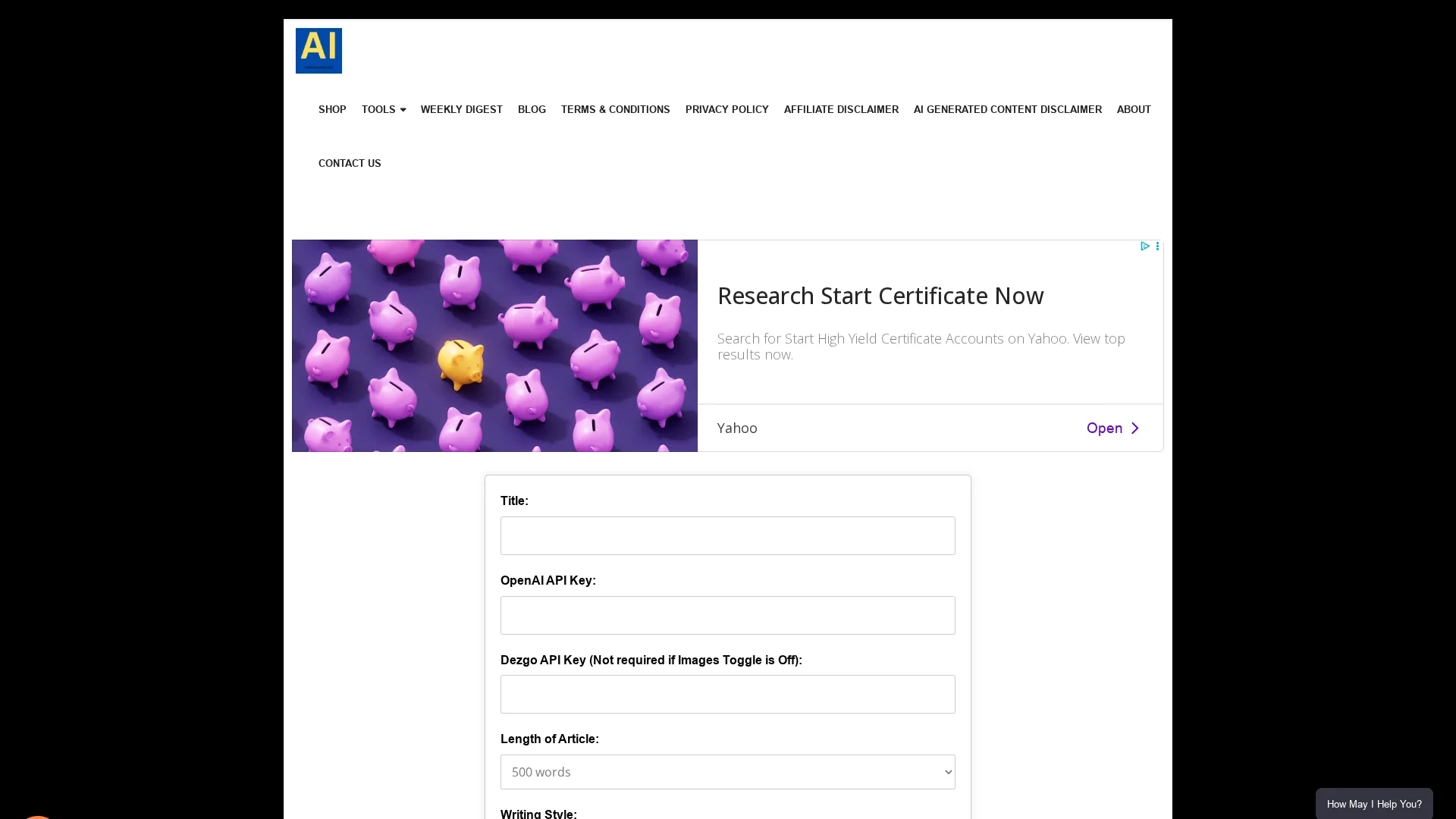Image resolution: width=1456 pixels, height=819 pixels.
Task: Click the AI site logo
Action: pos(318,51)
